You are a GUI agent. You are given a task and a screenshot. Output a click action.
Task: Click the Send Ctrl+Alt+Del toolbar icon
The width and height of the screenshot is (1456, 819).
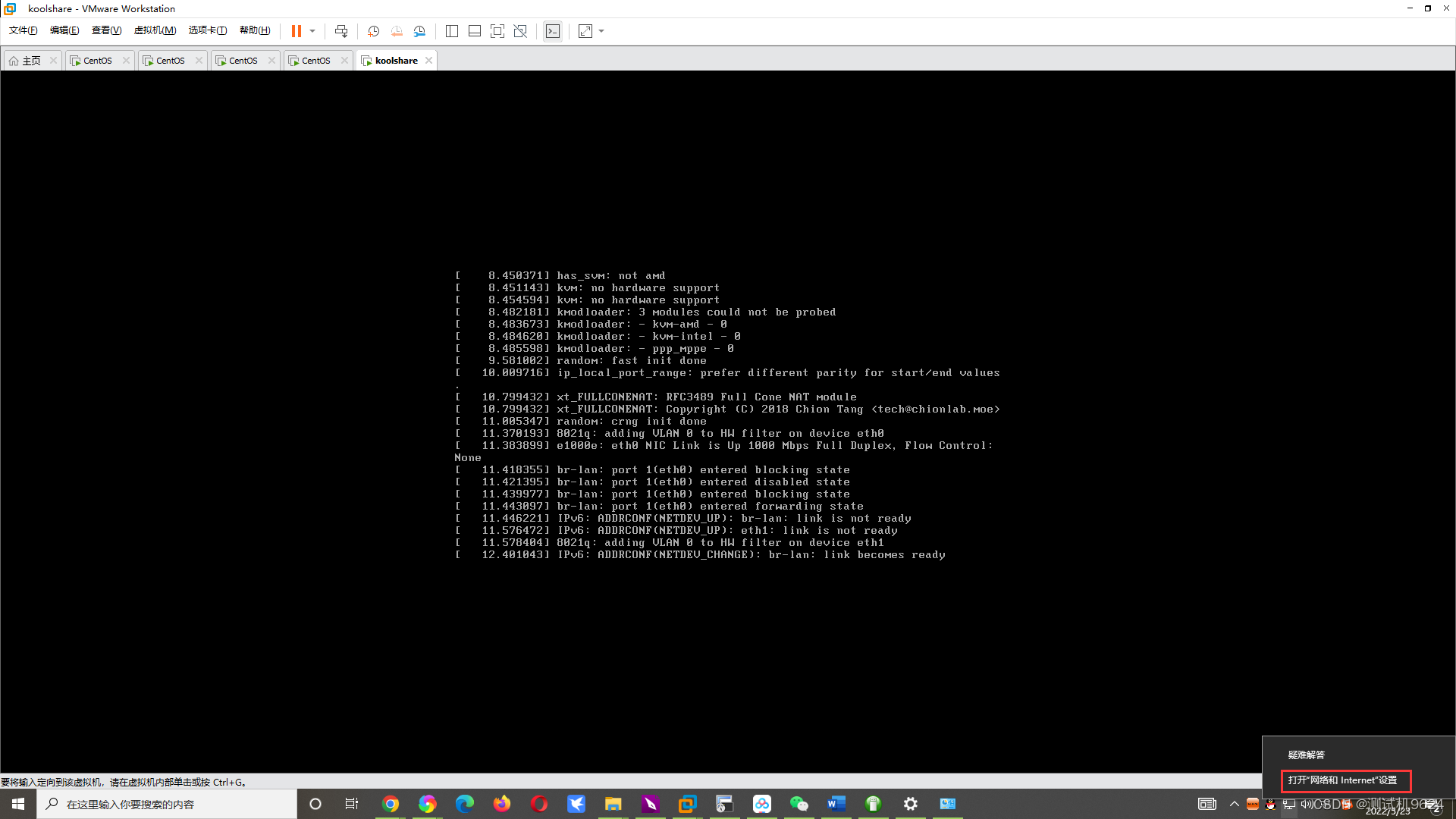pos(341,31)
